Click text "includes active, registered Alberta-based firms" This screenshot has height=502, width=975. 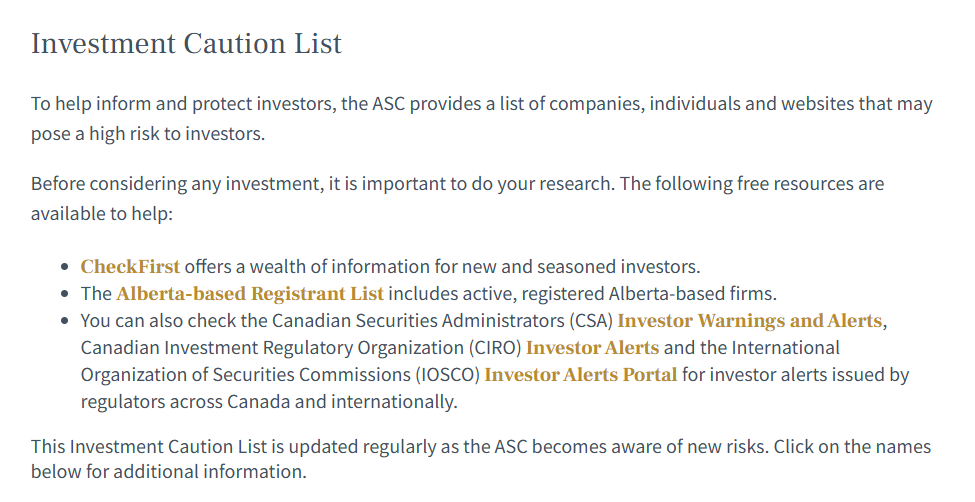(x=583, y=294)
